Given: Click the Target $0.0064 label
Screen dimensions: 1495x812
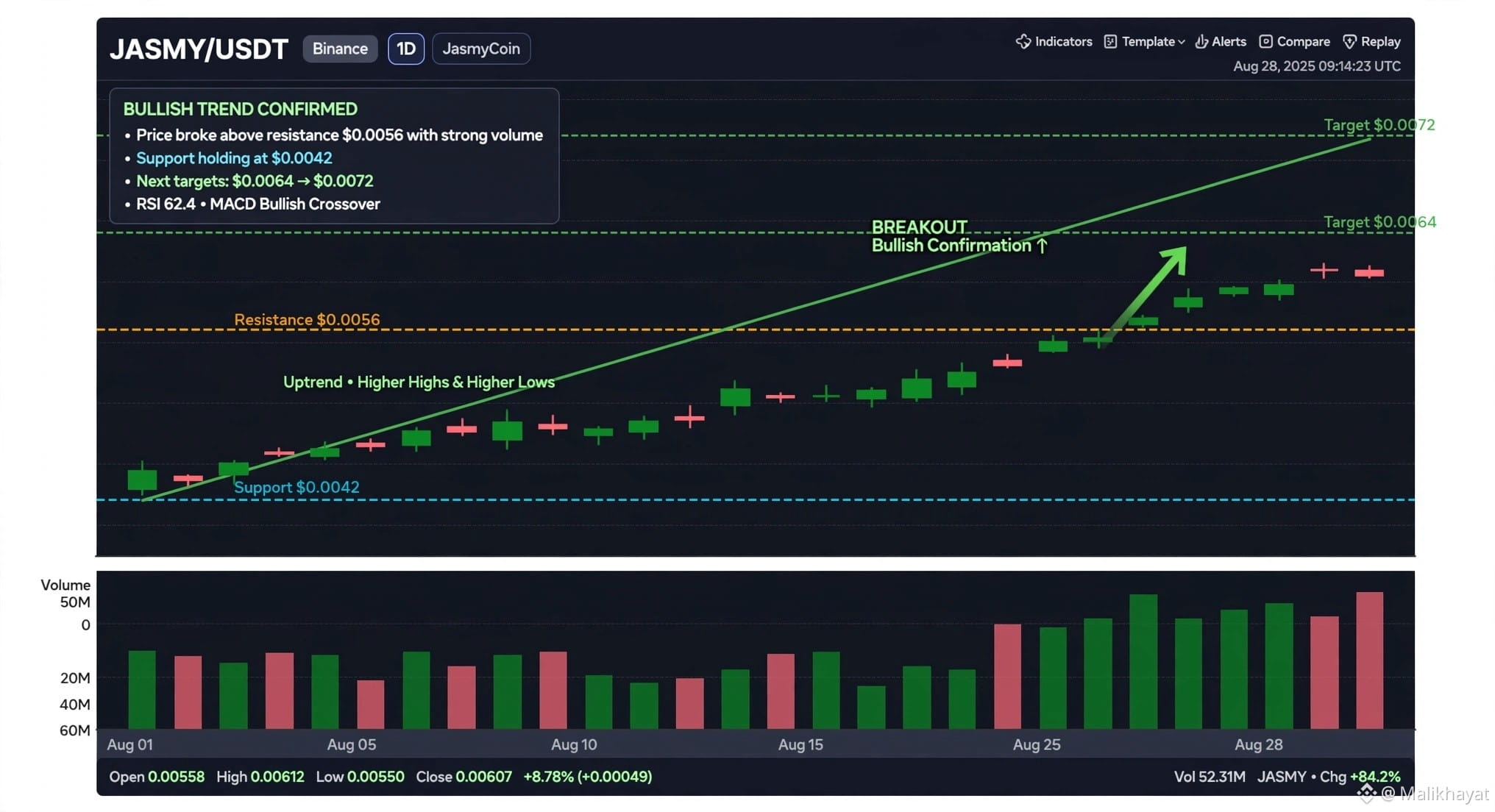Looking at the screenshot, I should point(1379,222).
